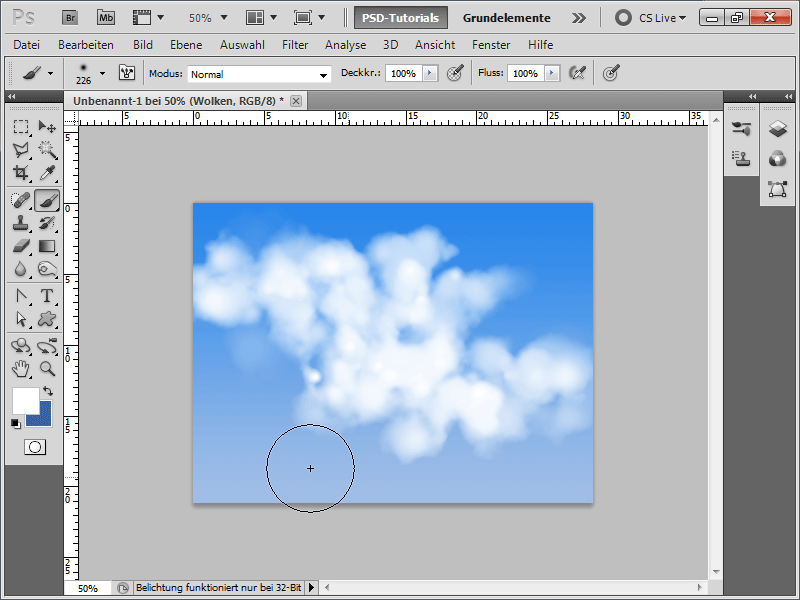Screen dimensions: 800x600
Task: Select the Rectangular Marquee tool
Action: pos(21,127)
